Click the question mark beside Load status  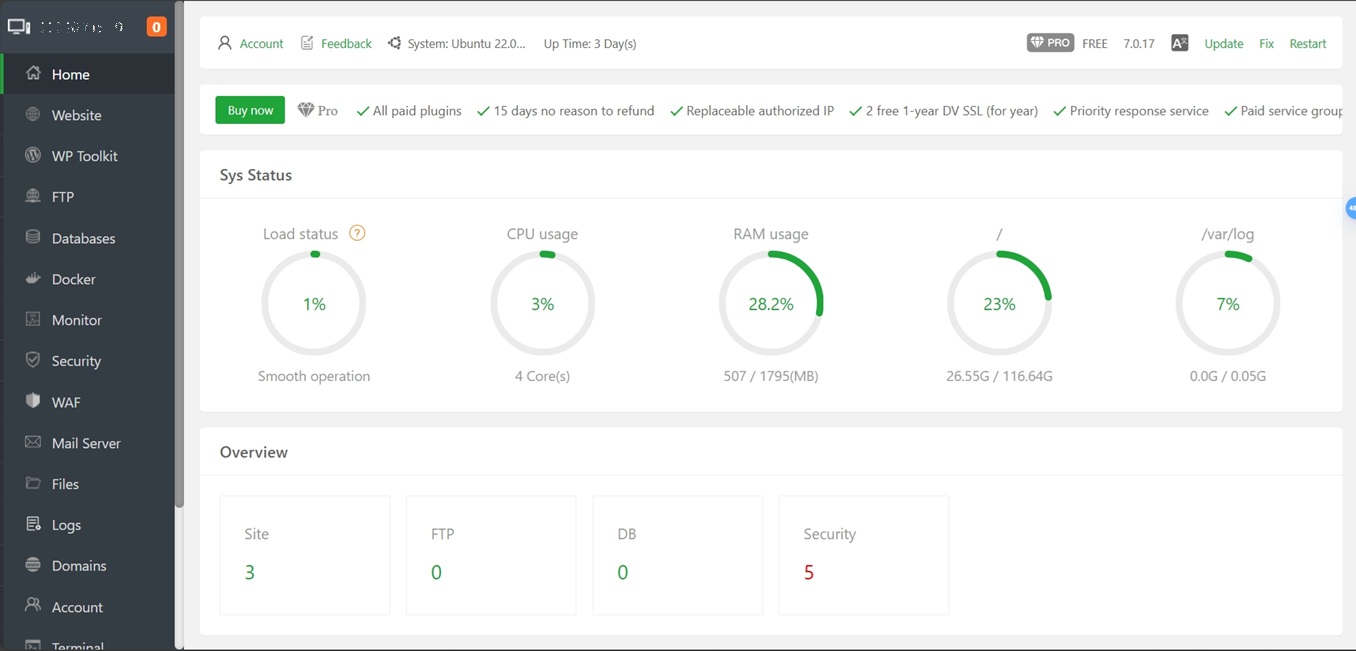(357, 233)
